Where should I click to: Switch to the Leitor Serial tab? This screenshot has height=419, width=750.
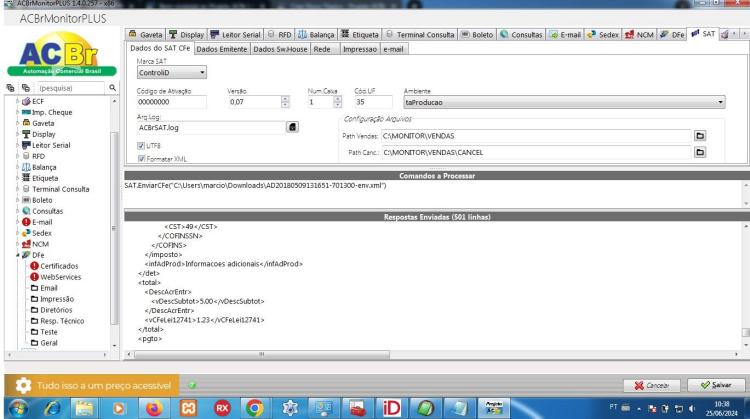[235, 34]
